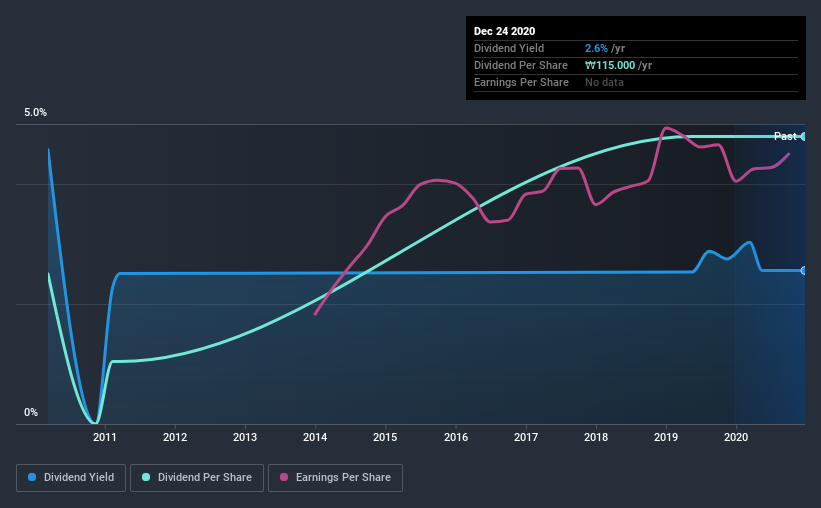Screen dimensions: 821x508
Task: Click the teal Dividend Per Share legend dot
Action: [x=146, y=477]
